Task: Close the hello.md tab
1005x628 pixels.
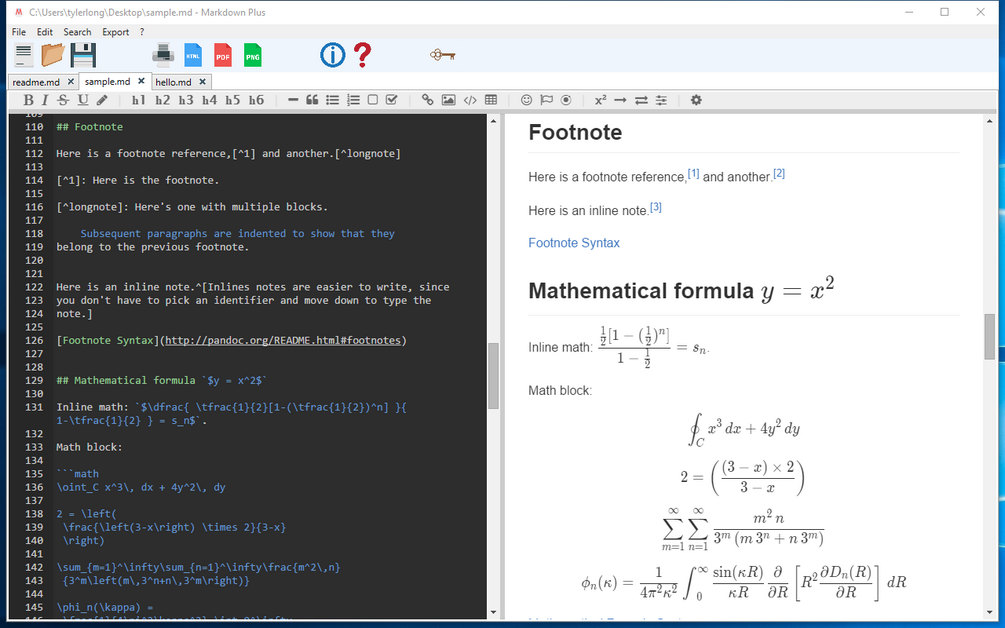Action: pyautogui.click(x=202, y=82)
